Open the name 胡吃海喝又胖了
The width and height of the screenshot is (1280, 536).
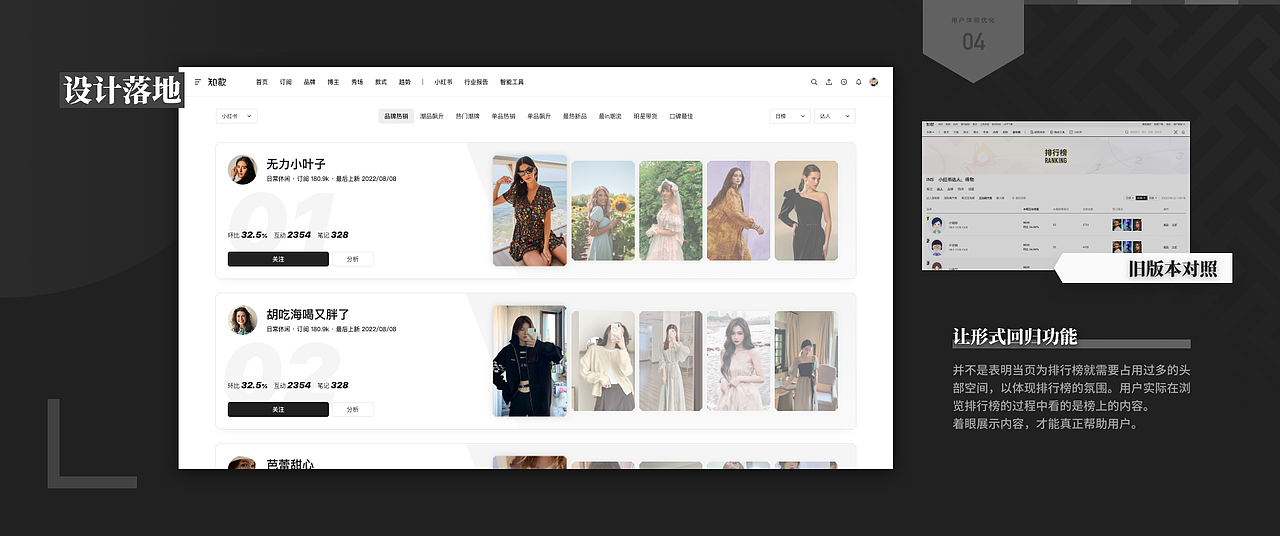308,314
